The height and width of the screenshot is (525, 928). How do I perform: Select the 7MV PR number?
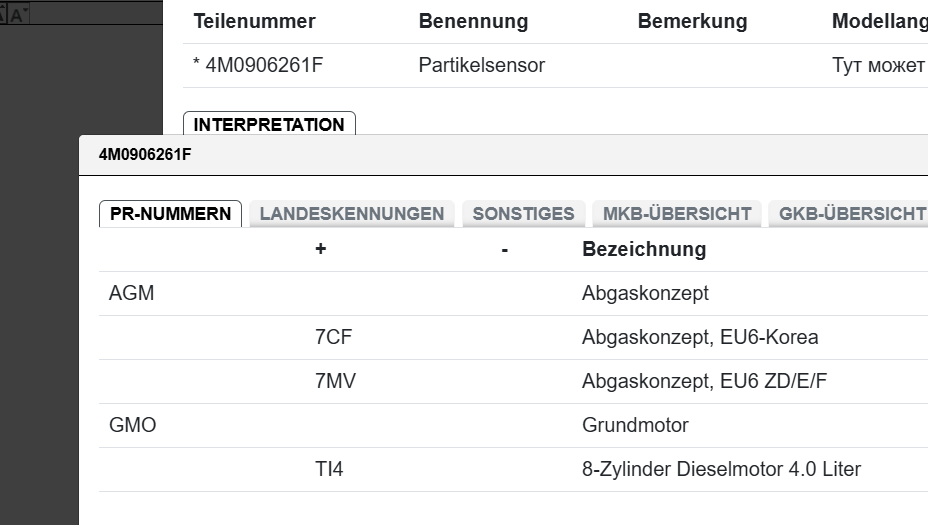[x=333, y=381]
